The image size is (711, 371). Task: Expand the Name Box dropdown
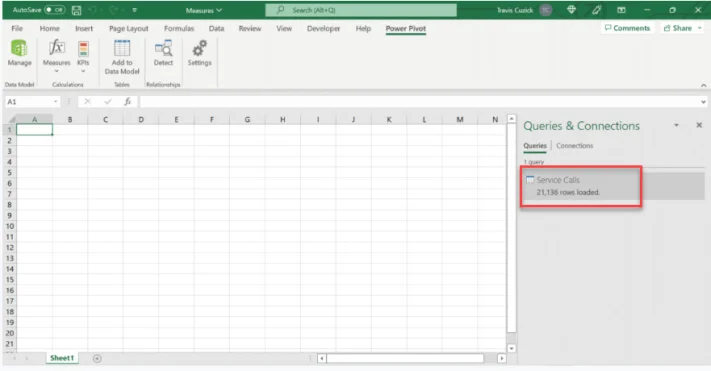click(x=55, y=102)
